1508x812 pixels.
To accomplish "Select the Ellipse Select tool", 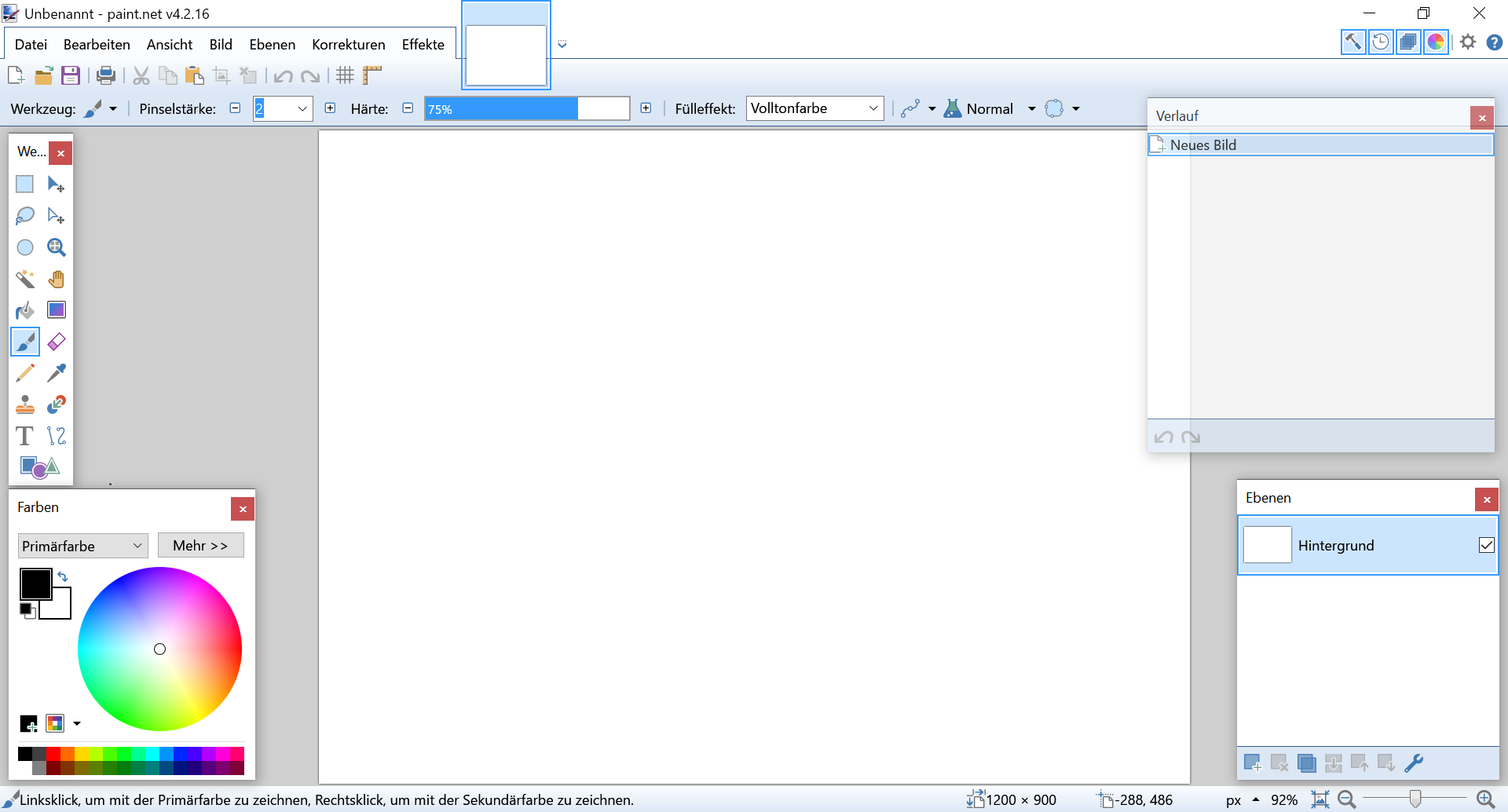I will (x=25, y=247).
